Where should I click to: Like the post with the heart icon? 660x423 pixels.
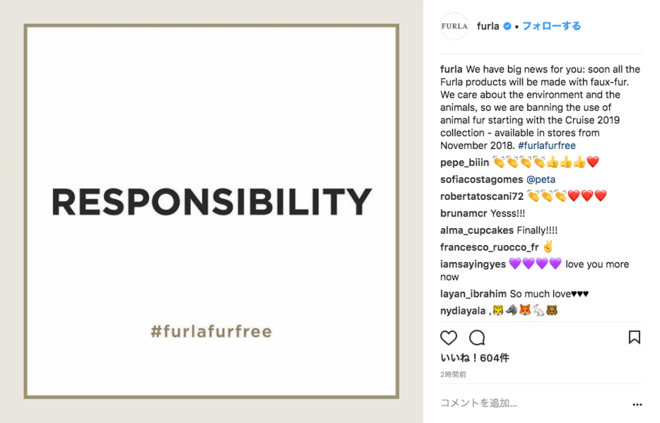coord(448,338)
